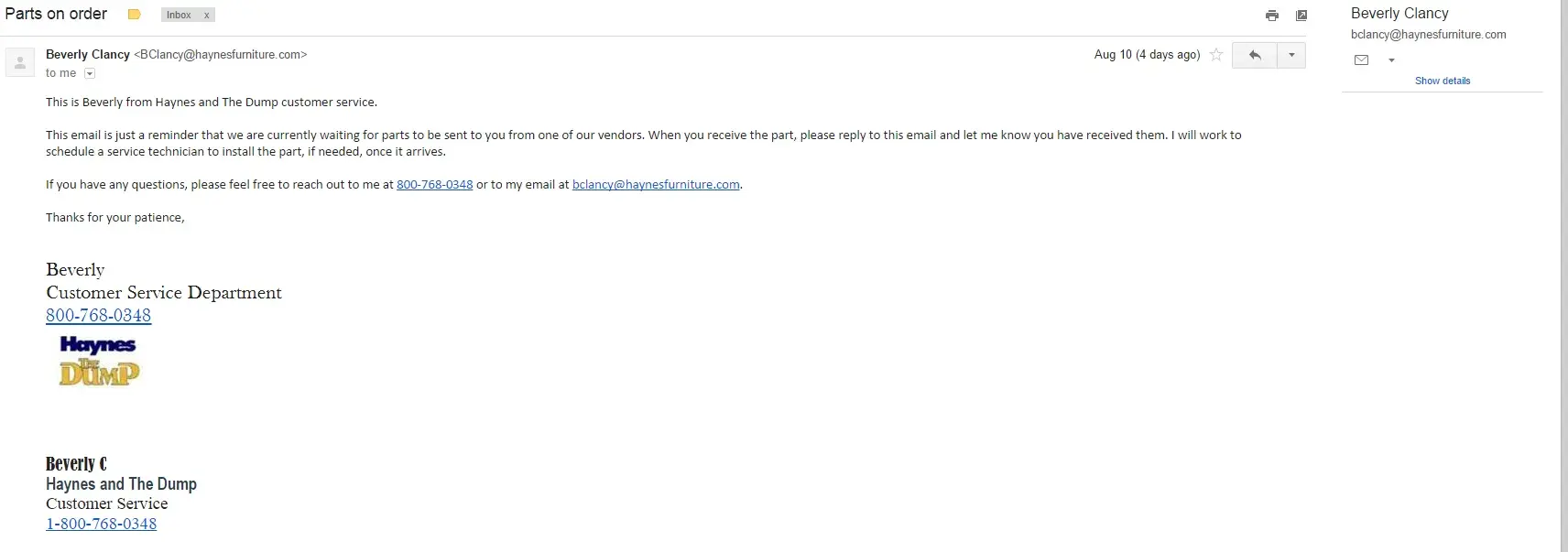Screen dimensions: 1568x552
Task: Open the contact options dropdown arrow
Action: [x=1391, y=60]
